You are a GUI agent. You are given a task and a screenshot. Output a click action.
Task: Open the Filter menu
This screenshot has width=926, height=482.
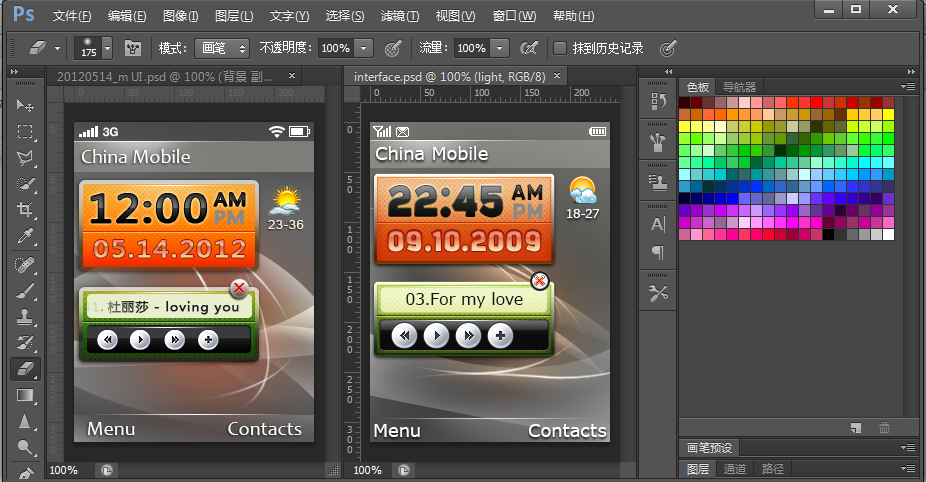click(x=400, y=16)
